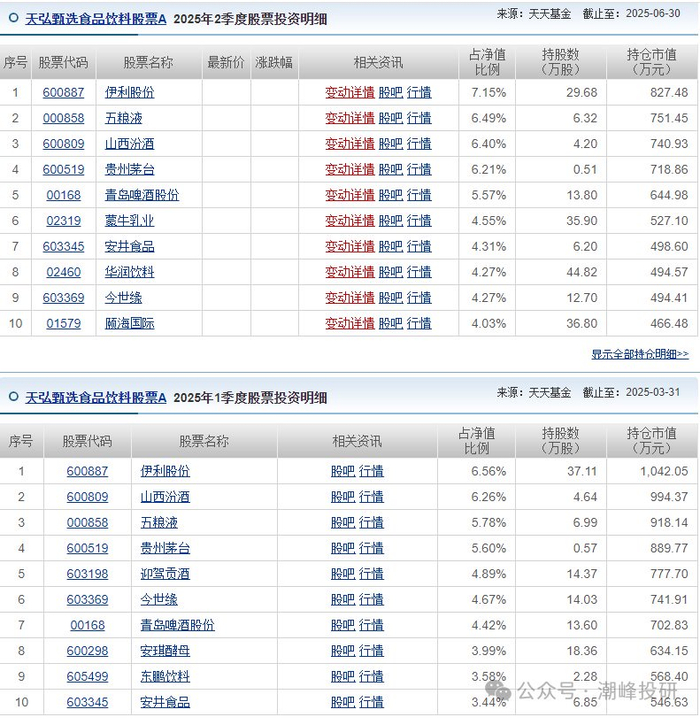This screenshot has width=700, height=719.
Task: Open 股吧 for the 迎驾贡酒 row
Action: (343, 574)
